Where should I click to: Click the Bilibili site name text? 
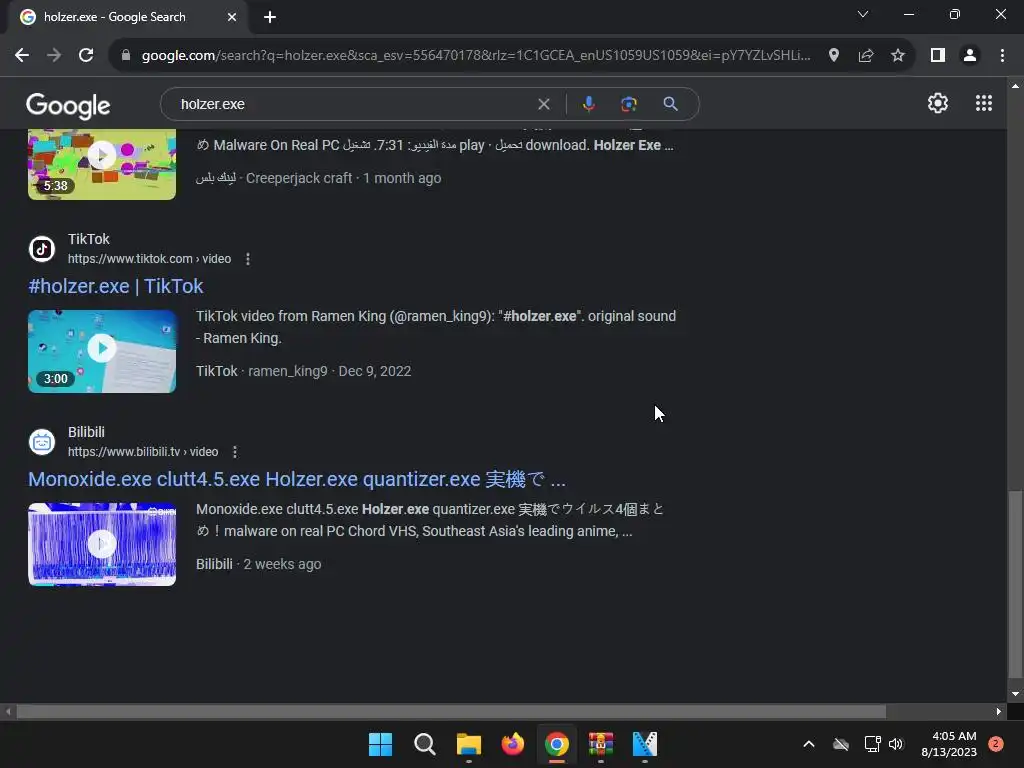[x=86, y=432]
